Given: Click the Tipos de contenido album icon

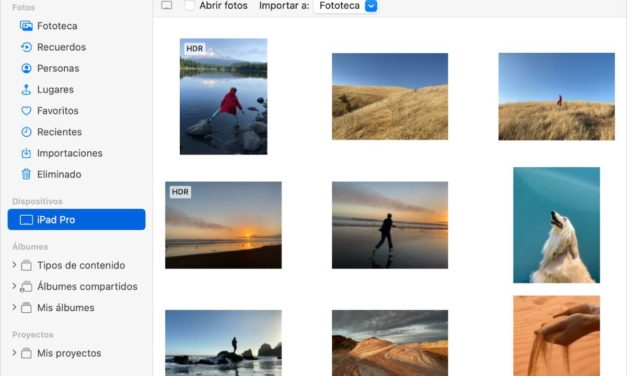Looking at the screenshot, I should pos(26,266).
